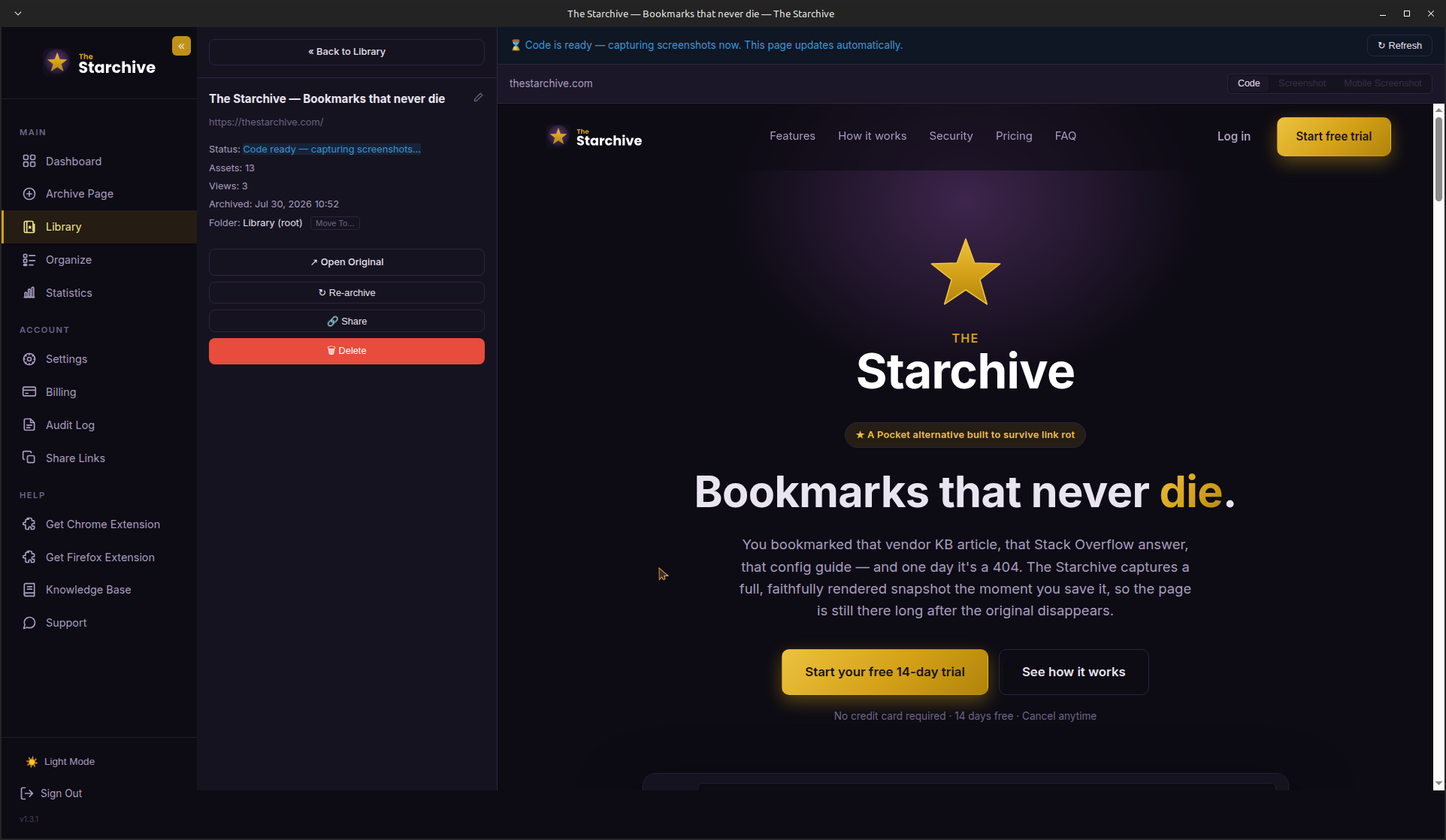Click the Get Chrome Extension puzzle icon
Viewport: 1446px width, 840px height.
point(29,524)
